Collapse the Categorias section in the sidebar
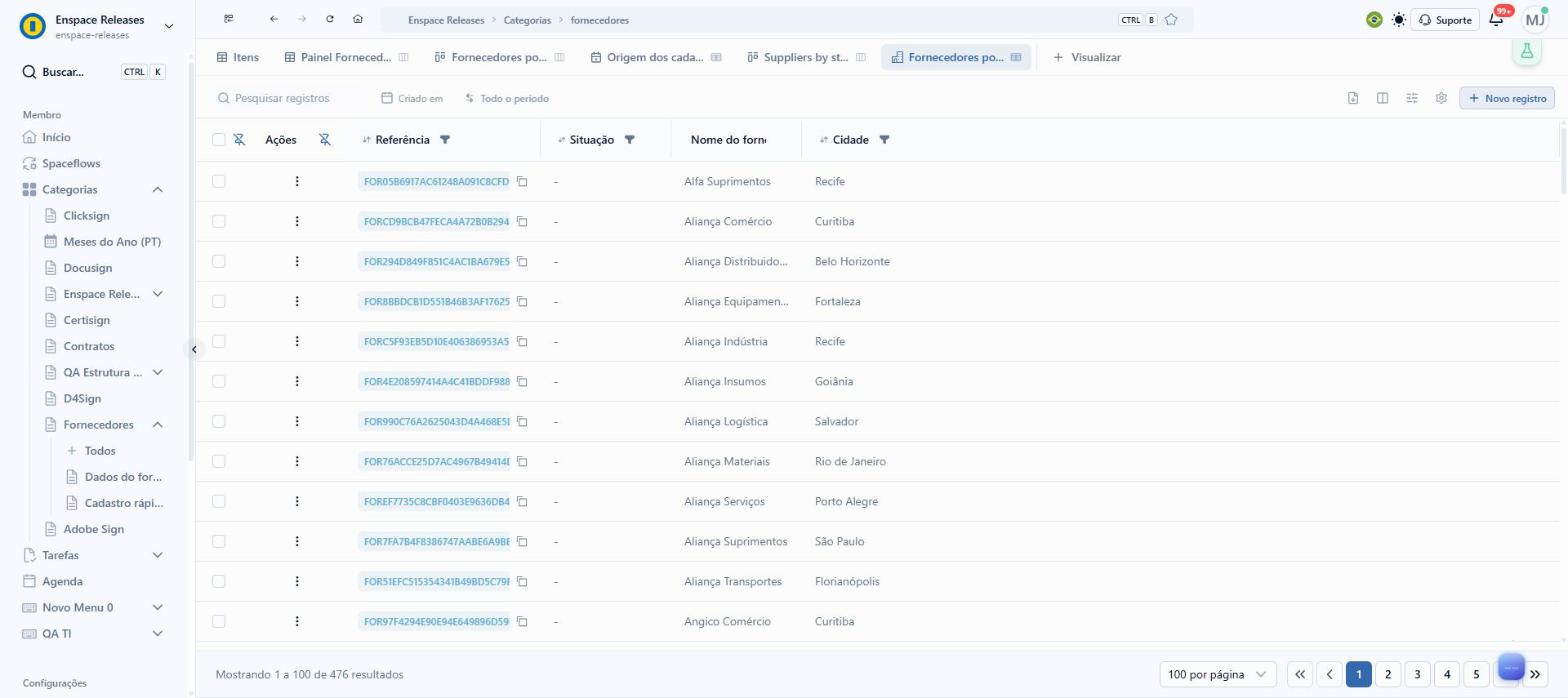 pos(157,190)
